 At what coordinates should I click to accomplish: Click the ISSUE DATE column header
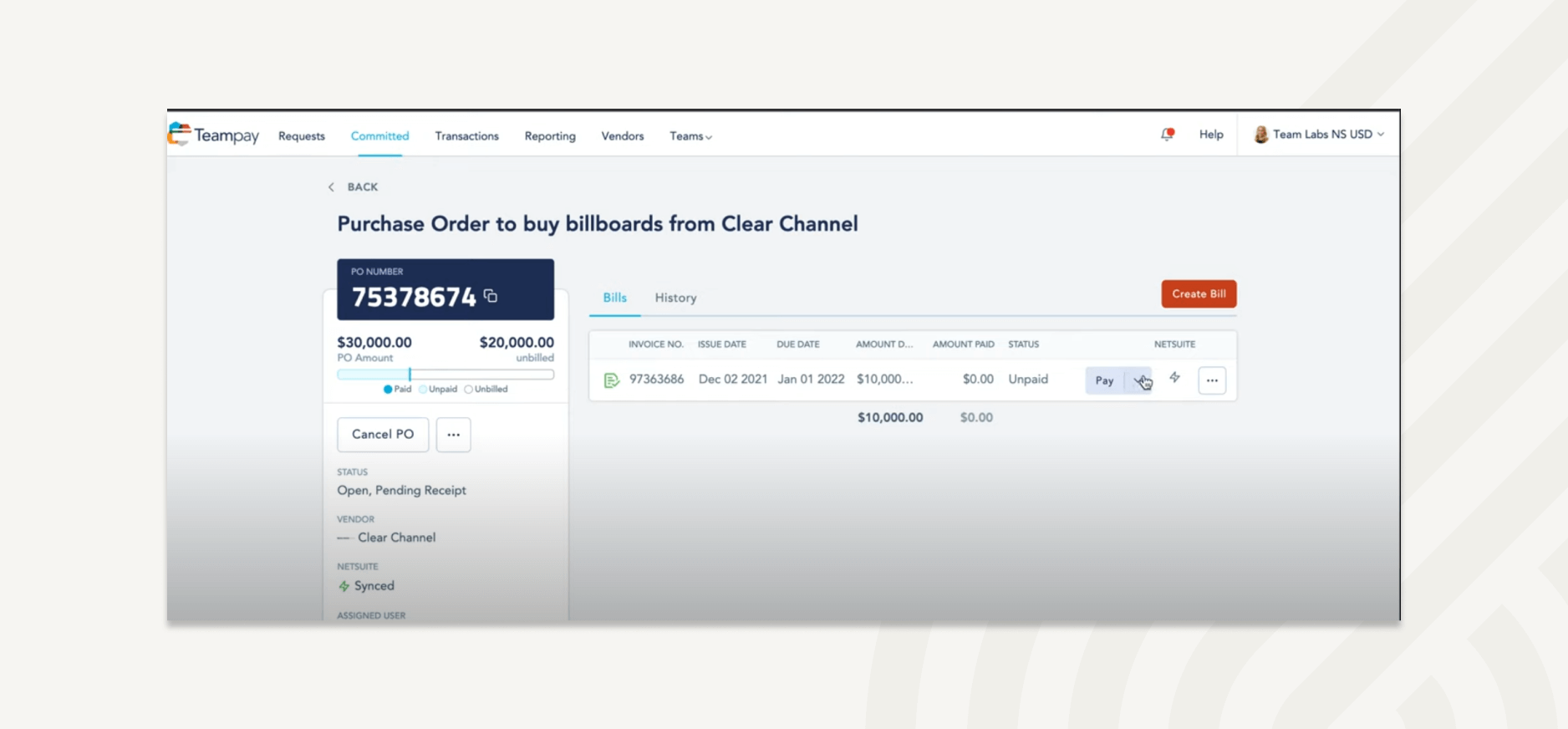[722, 344]
